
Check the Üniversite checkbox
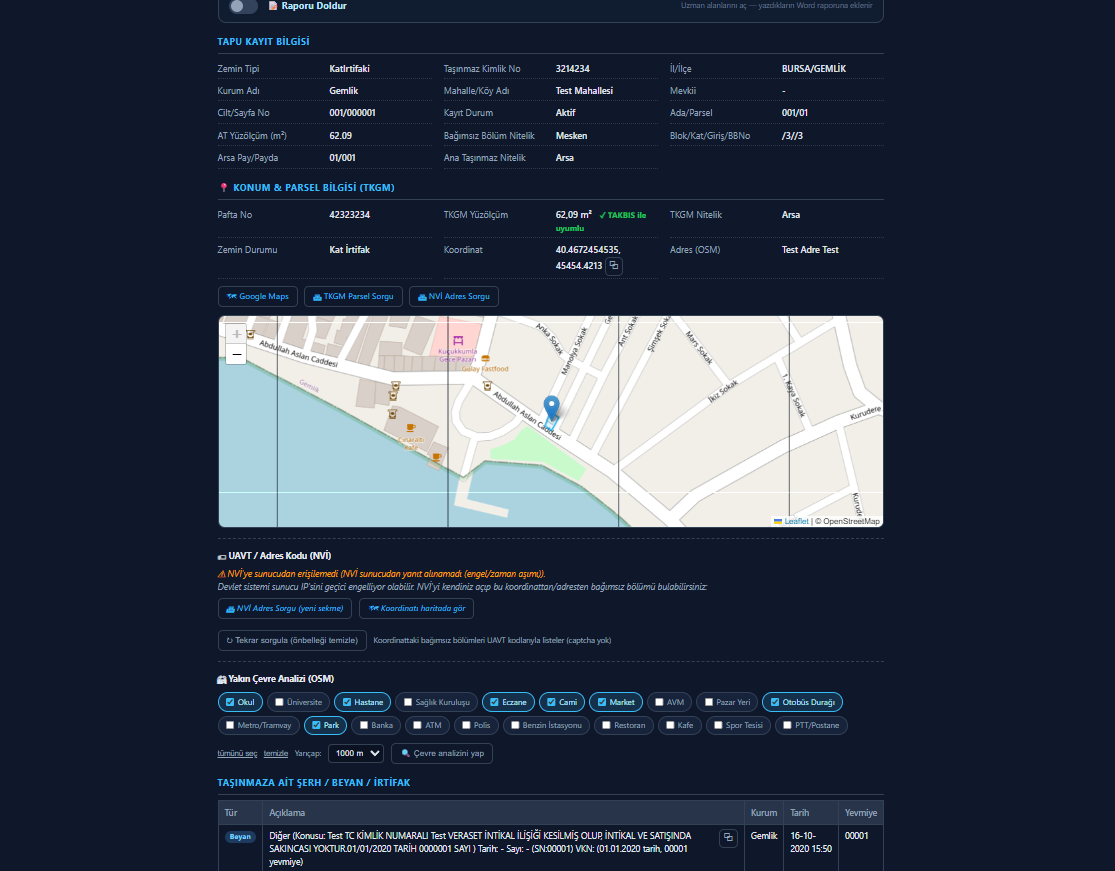(279, 702)
